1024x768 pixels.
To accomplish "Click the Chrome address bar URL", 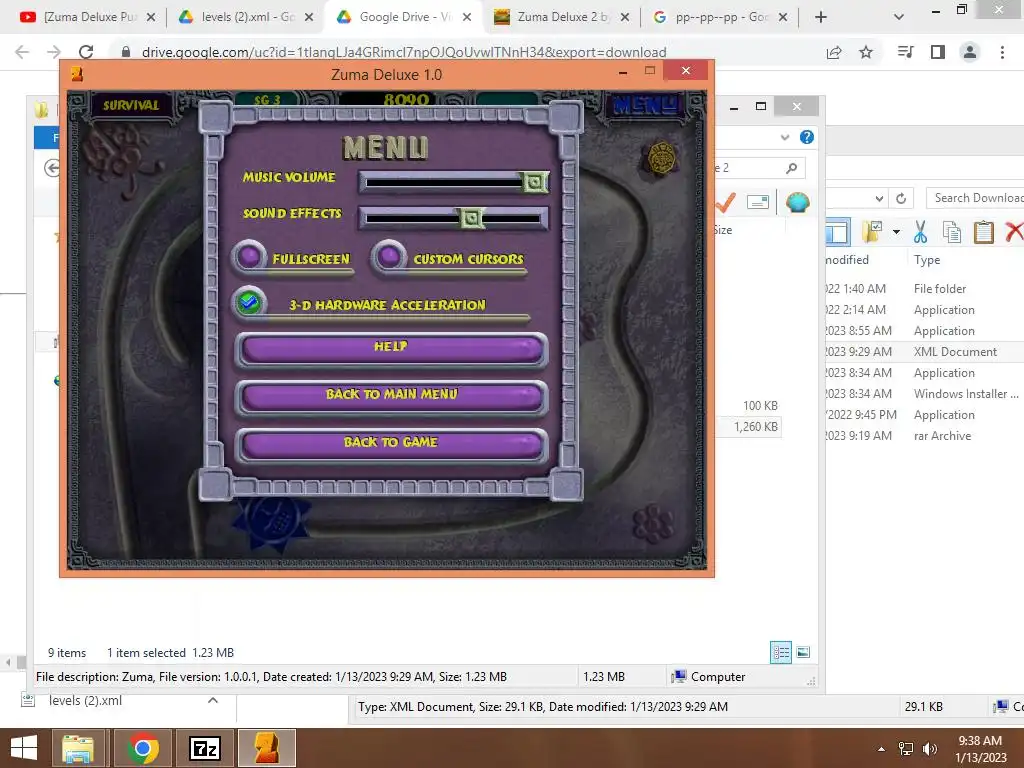I will click(404, 52).
